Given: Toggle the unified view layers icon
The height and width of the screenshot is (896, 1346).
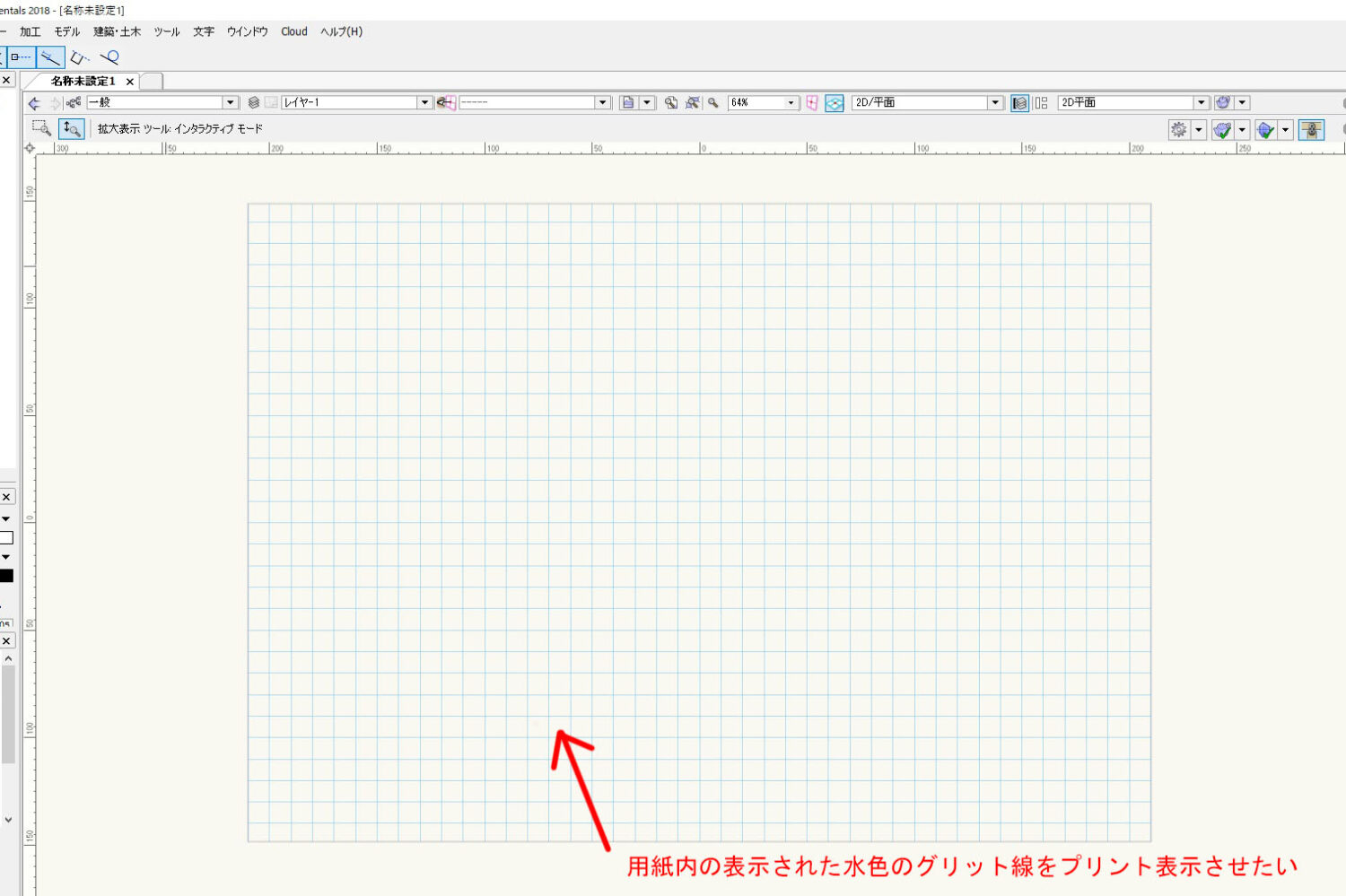Looking at the screenshot, I should [x=1019, y=103].
